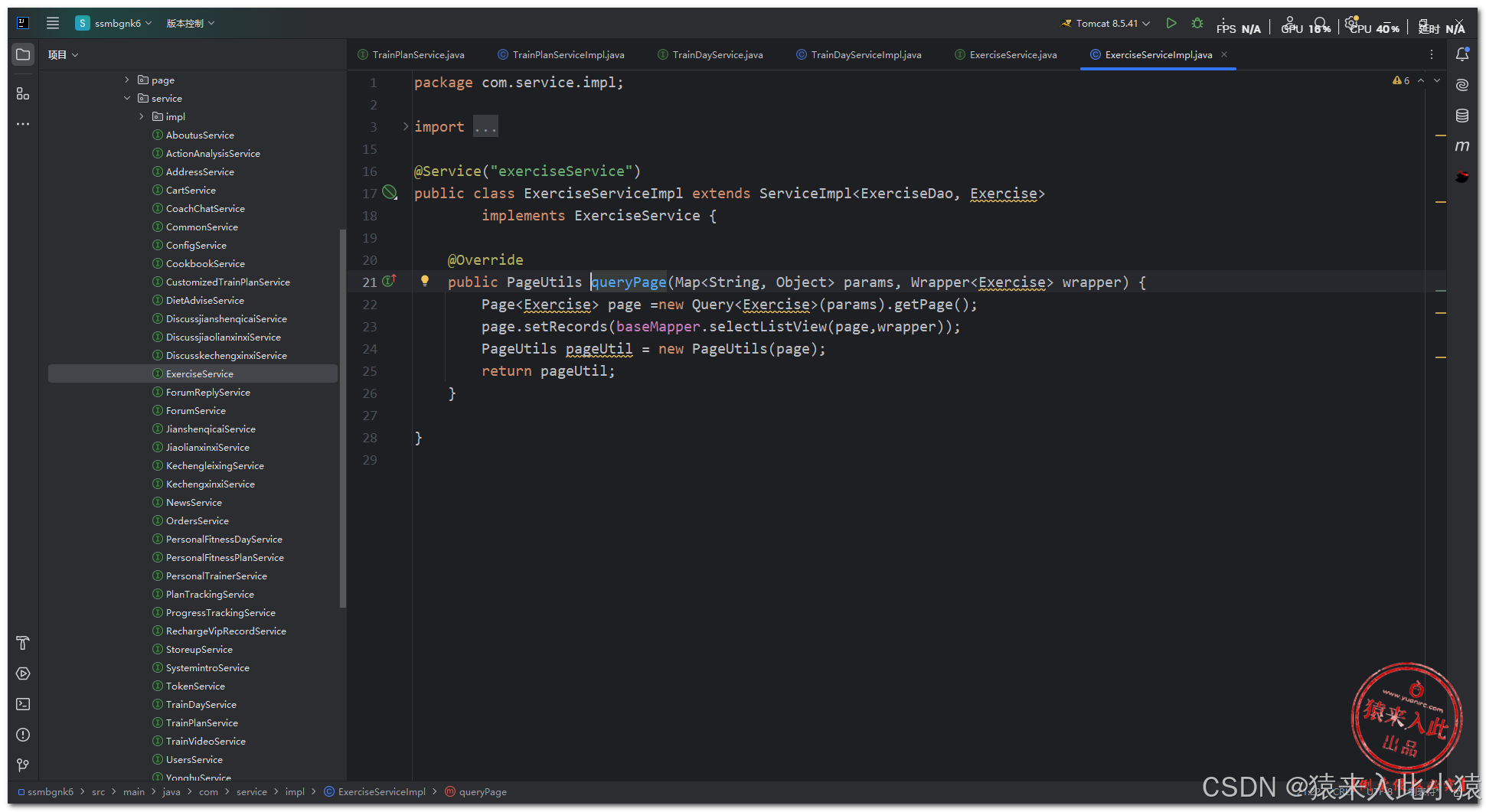Run the Tomcat 8.5.41 configuration

point(1171,23)
